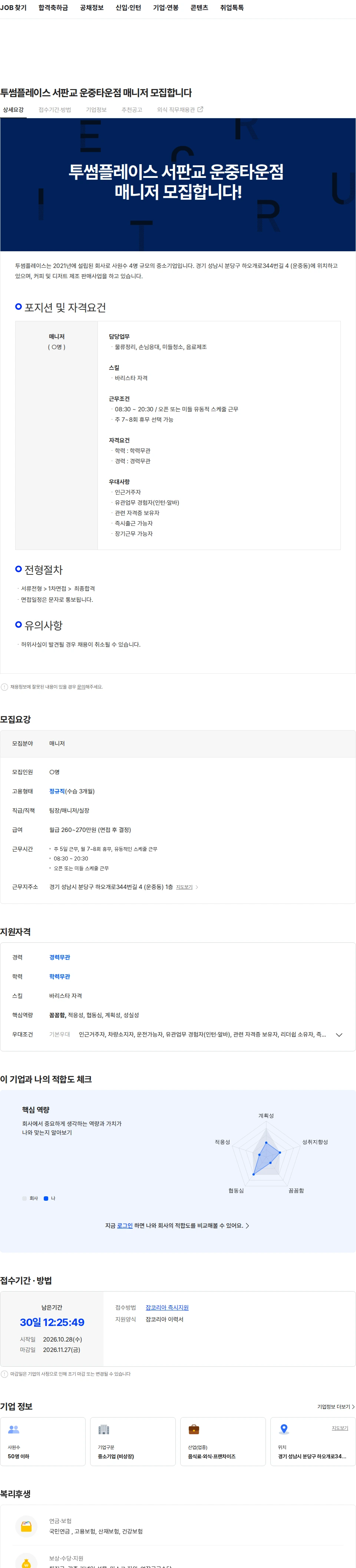This screenshot has height=1568, width=356.
Task: Click the 문의 link under the job details
Action: [x=81, y=687]
